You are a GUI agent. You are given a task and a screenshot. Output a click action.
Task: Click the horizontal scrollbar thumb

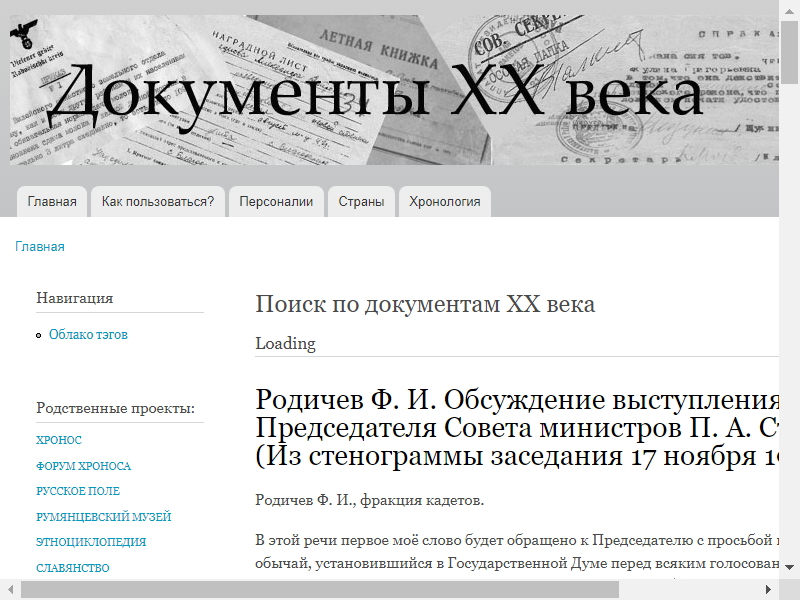(320, 590)
